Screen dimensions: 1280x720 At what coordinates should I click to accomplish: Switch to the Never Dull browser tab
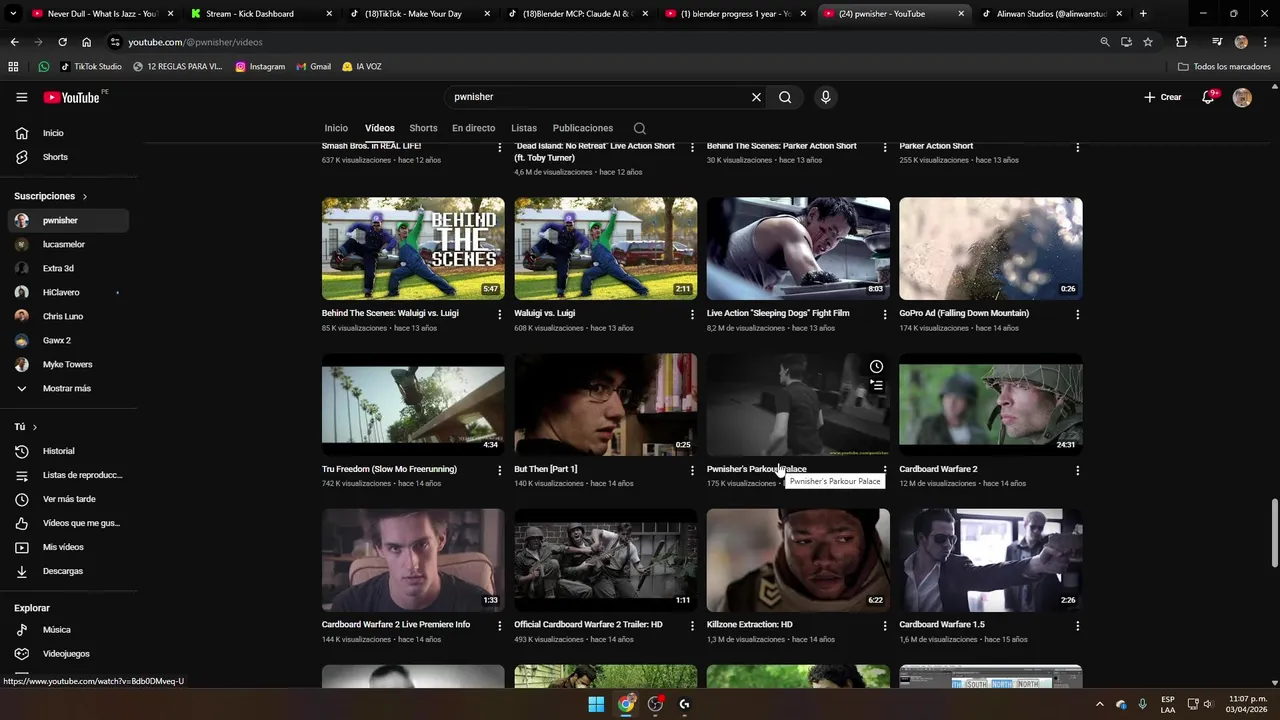(102, 14)
